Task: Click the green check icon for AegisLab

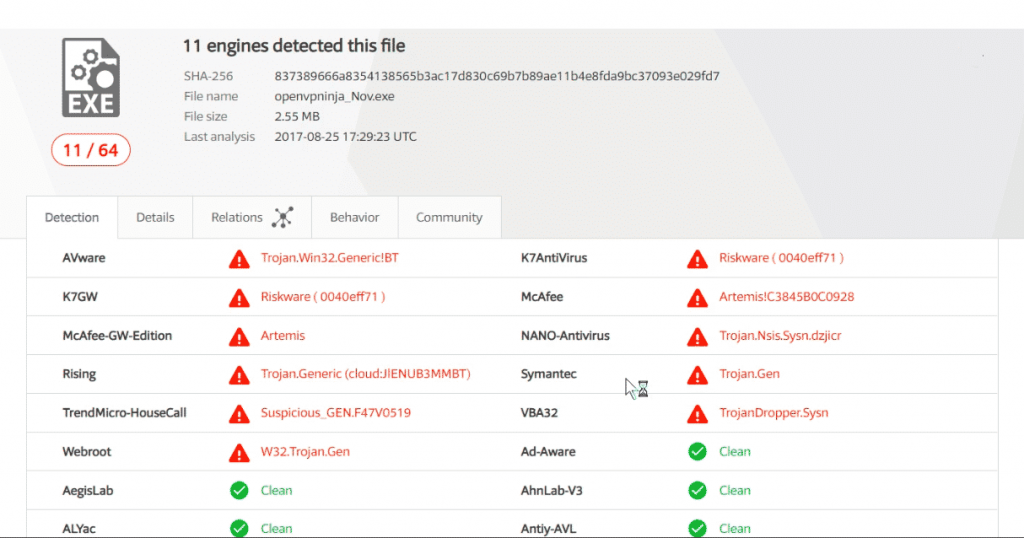Action: pos(239,490)
